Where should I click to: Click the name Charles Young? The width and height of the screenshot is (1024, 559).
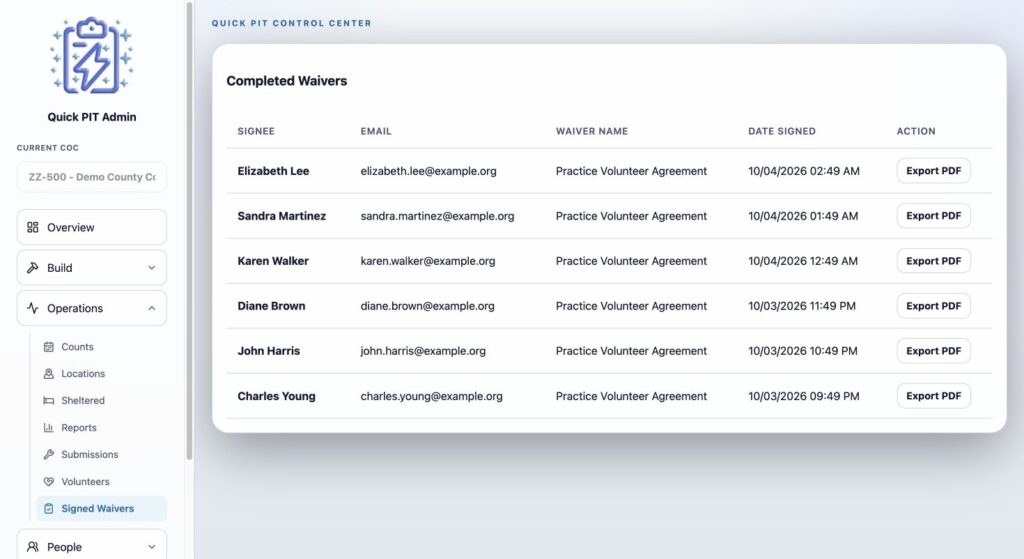[276, 396]
